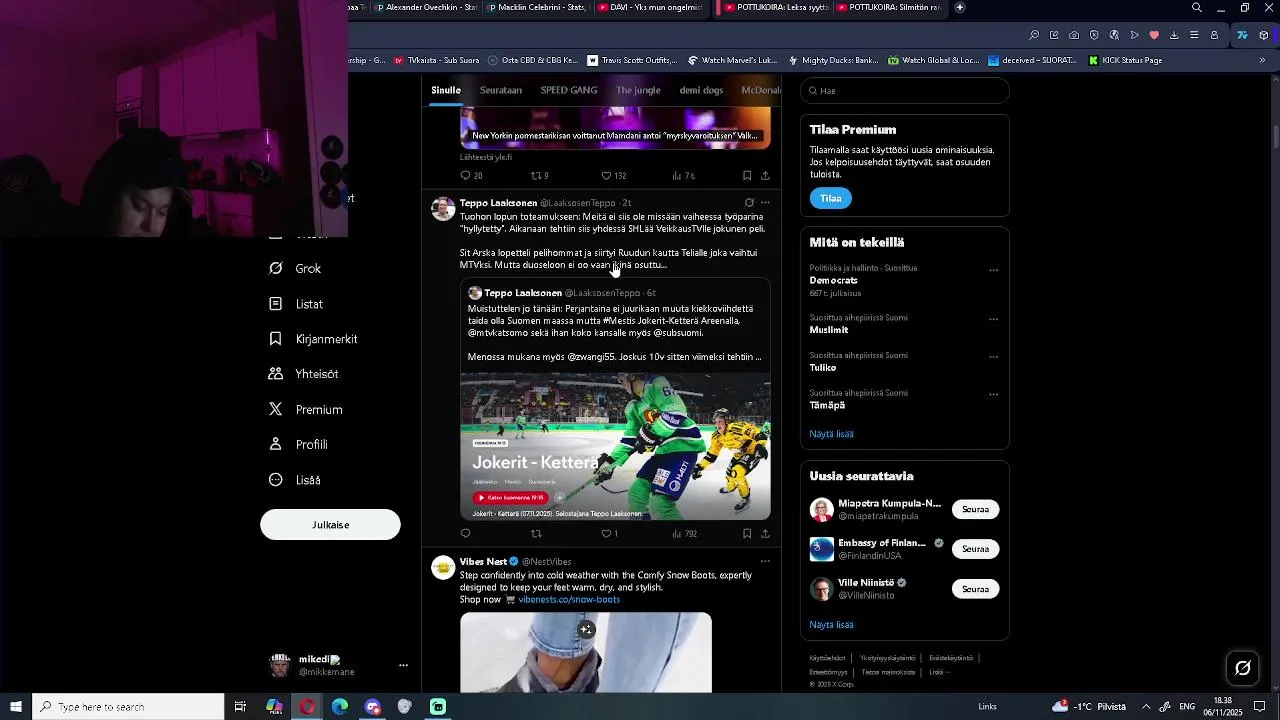
Task: Follow Ville Niinistö with Seuraa button
Action: click(975, 589)
